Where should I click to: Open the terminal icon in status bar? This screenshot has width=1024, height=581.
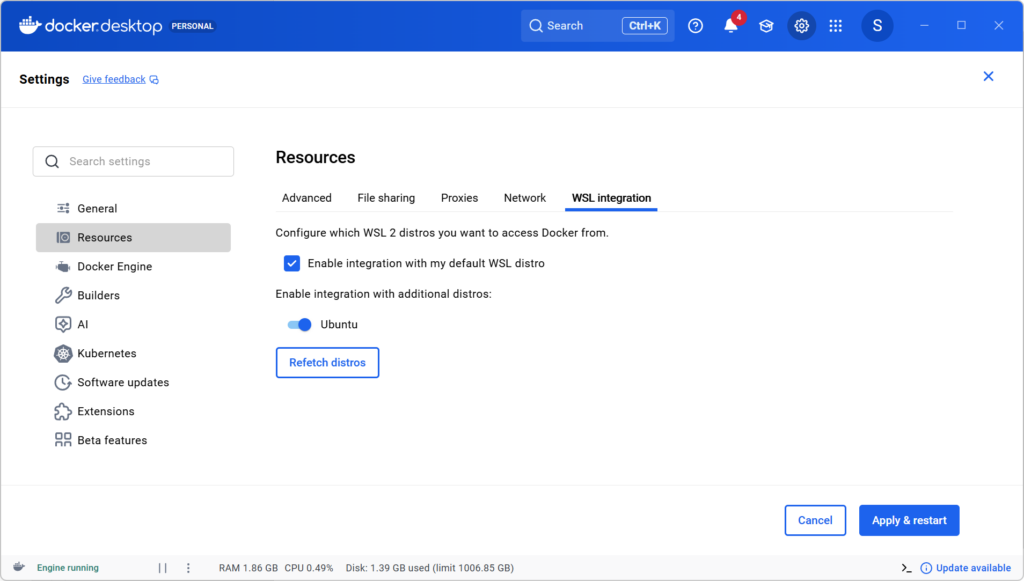coord(906,568)
